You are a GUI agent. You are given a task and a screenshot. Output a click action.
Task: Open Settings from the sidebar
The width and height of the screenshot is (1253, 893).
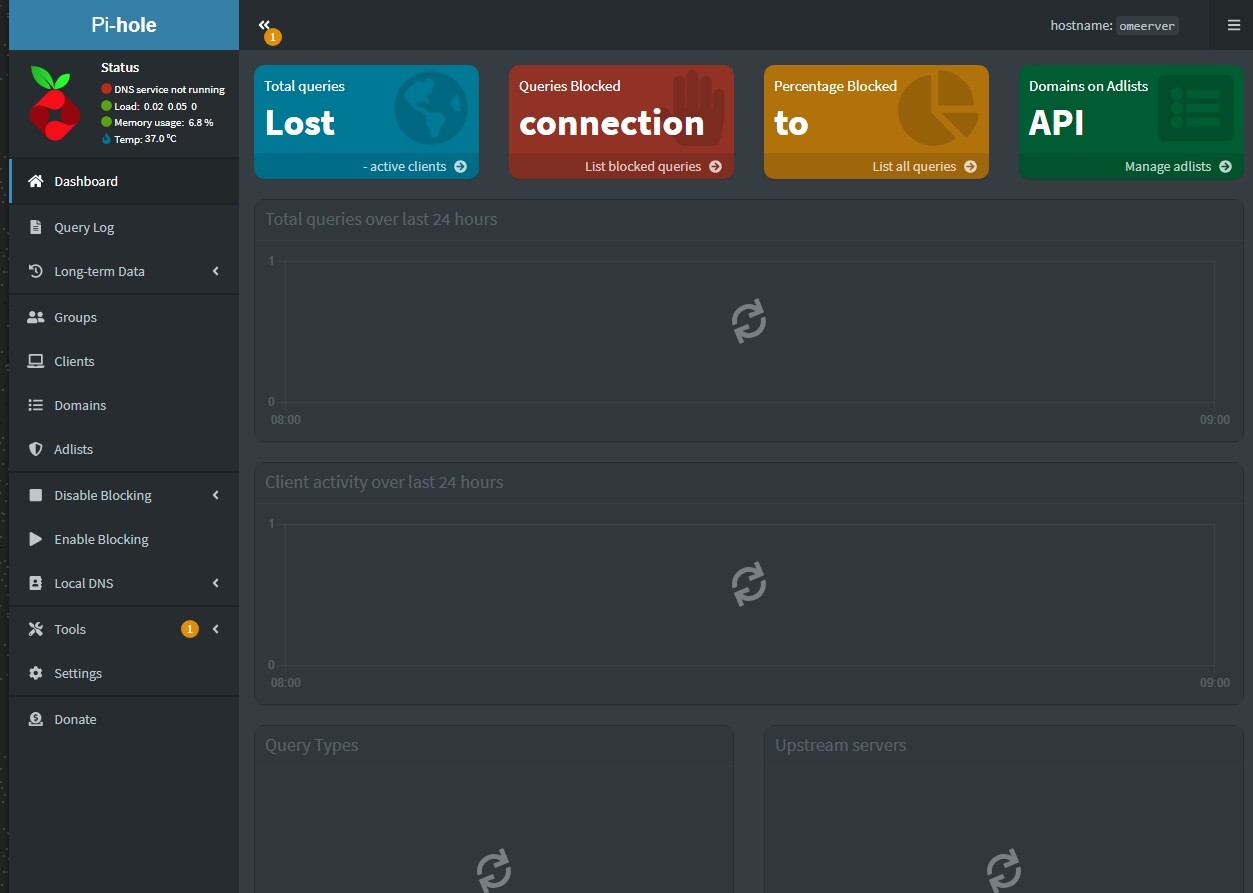(x=124, y=673)
